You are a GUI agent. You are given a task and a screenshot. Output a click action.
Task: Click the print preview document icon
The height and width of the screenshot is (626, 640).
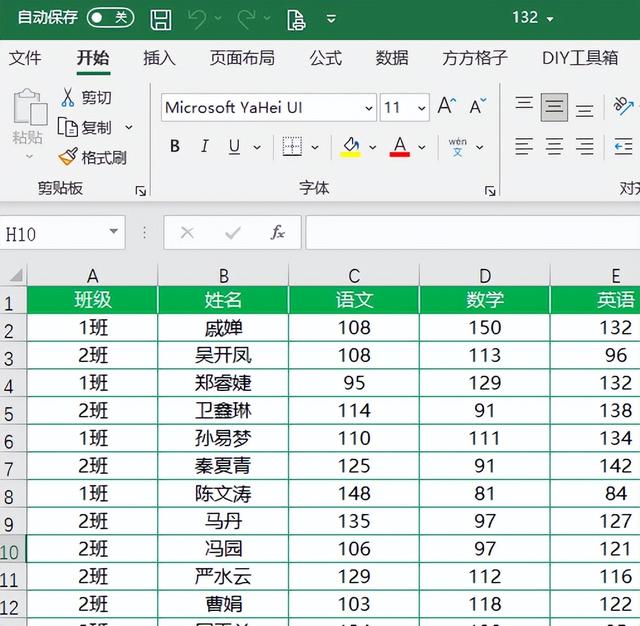click(296, 20)
